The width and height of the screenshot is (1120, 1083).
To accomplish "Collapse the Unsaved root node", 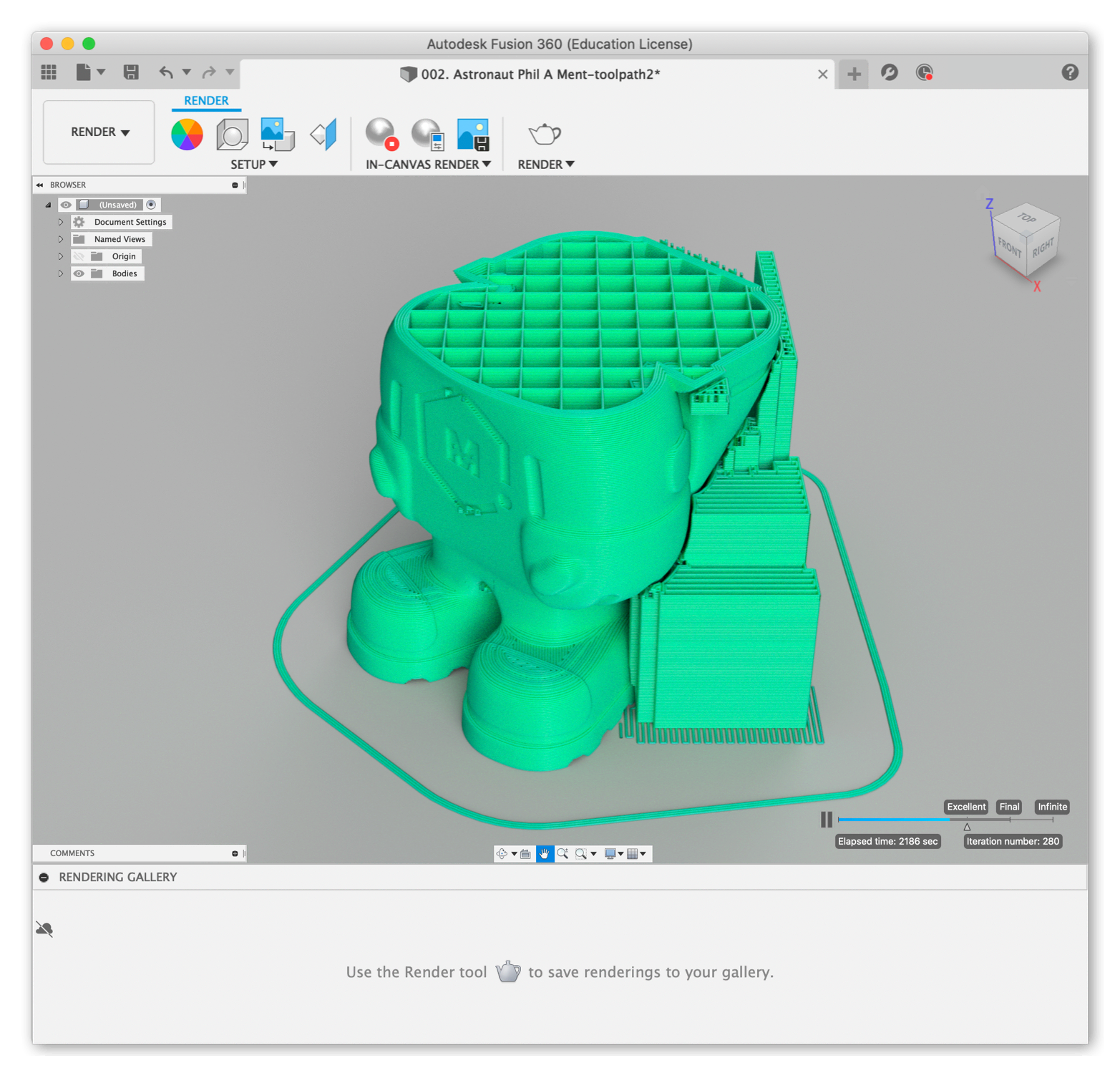I will tap(48, 205).
